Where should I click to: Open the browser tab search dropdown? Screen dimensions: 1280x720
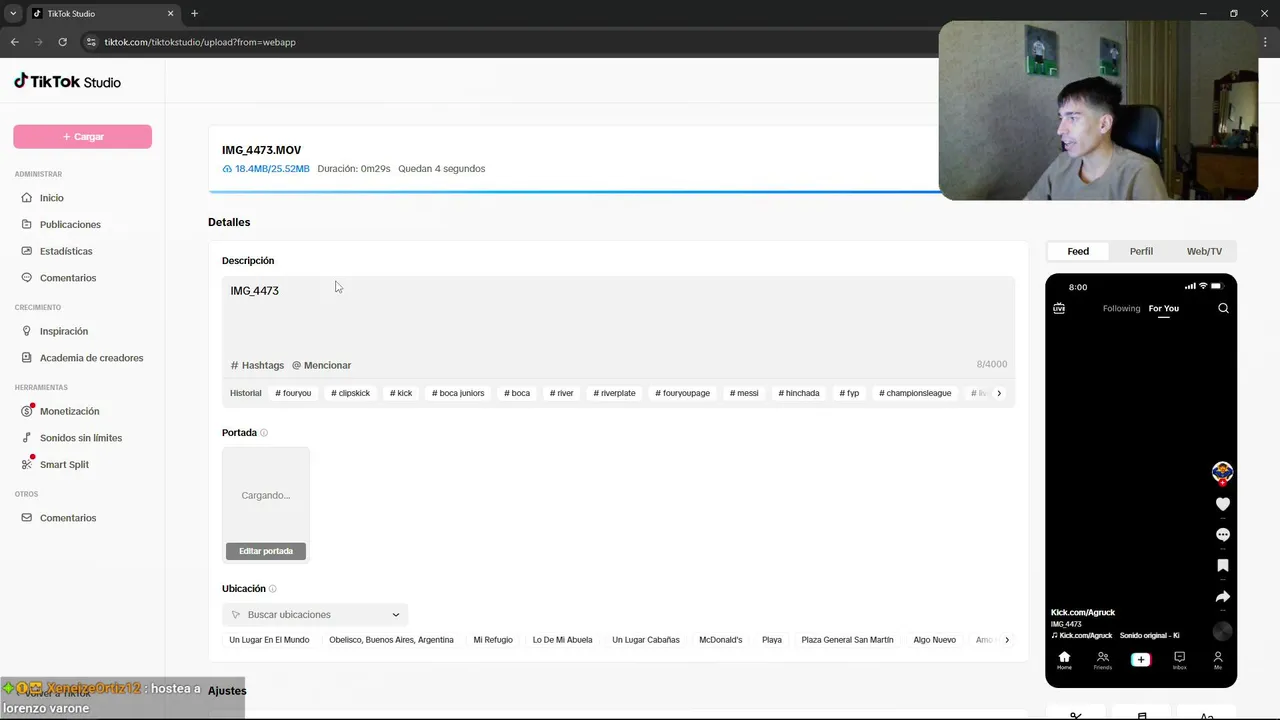(13, 13)
